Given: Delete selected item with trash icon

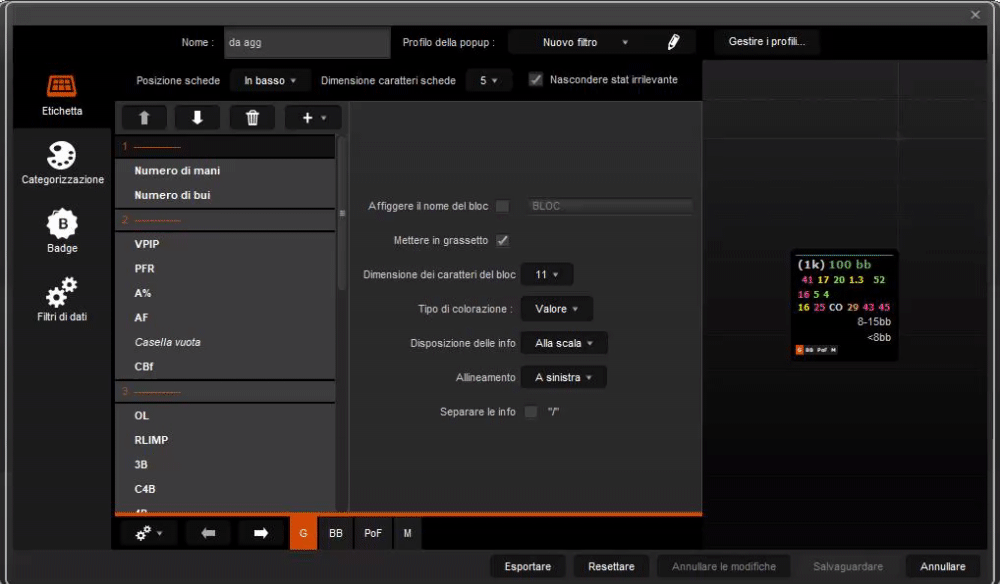Looking at the screenshot, I should click(253, 117).
